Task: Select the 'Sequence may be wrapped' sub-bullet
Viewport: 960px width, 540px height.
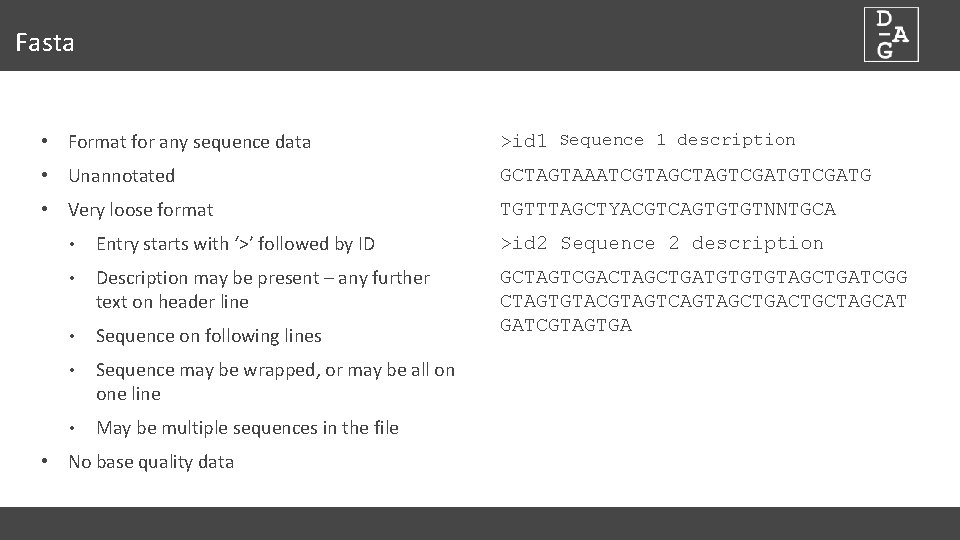Action: coord(275,370)
